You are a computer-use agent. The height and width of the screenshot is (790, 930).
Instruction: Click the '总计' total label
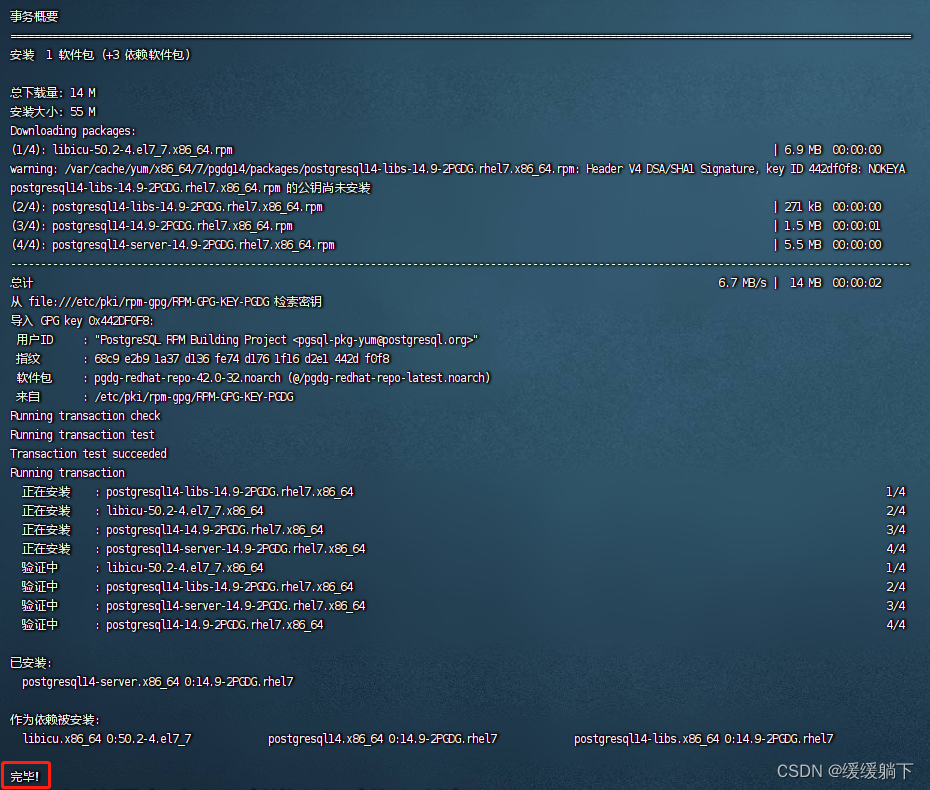(x=22, y=283)
